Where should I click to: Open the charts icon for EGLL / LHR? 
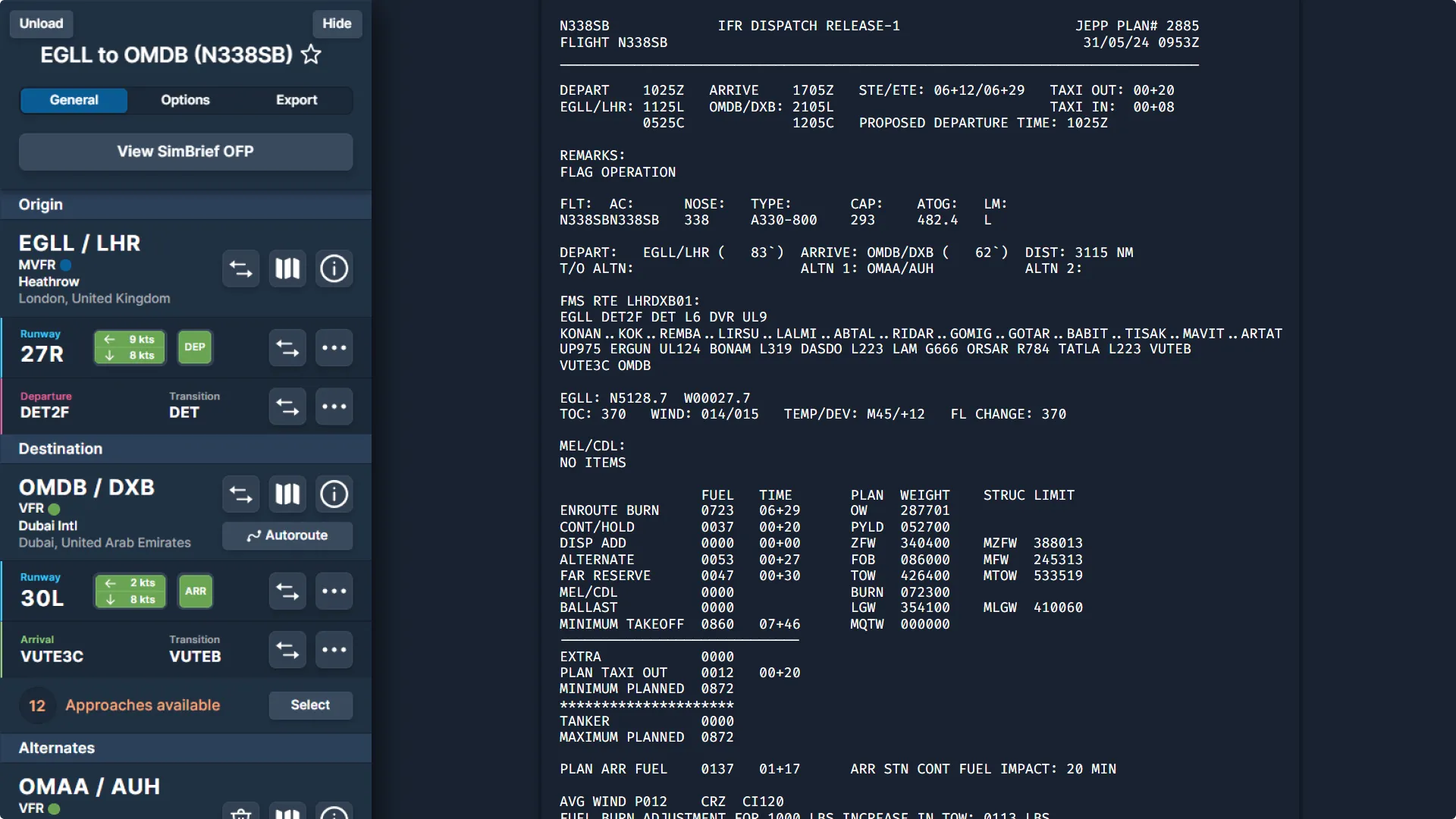287,268
